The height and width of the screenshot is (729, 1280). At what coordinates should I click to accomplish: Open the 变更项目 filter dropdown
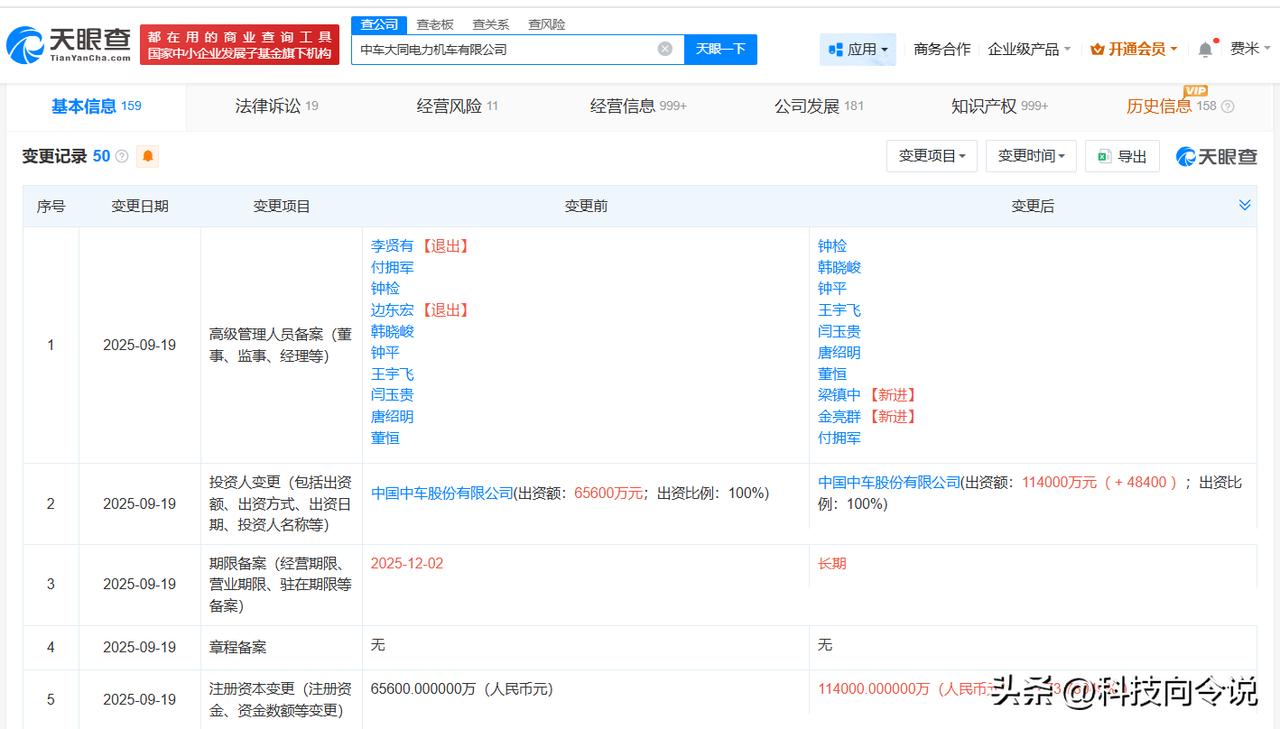(931, 156)
